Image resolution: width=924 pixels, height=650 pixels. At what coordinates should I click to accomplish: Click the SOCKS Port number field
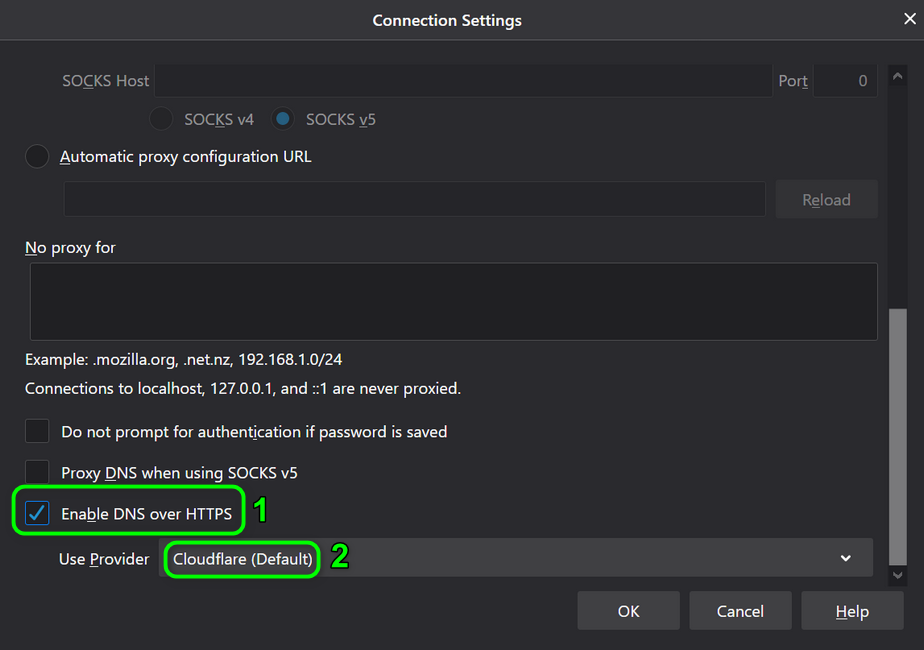point(845,81)
